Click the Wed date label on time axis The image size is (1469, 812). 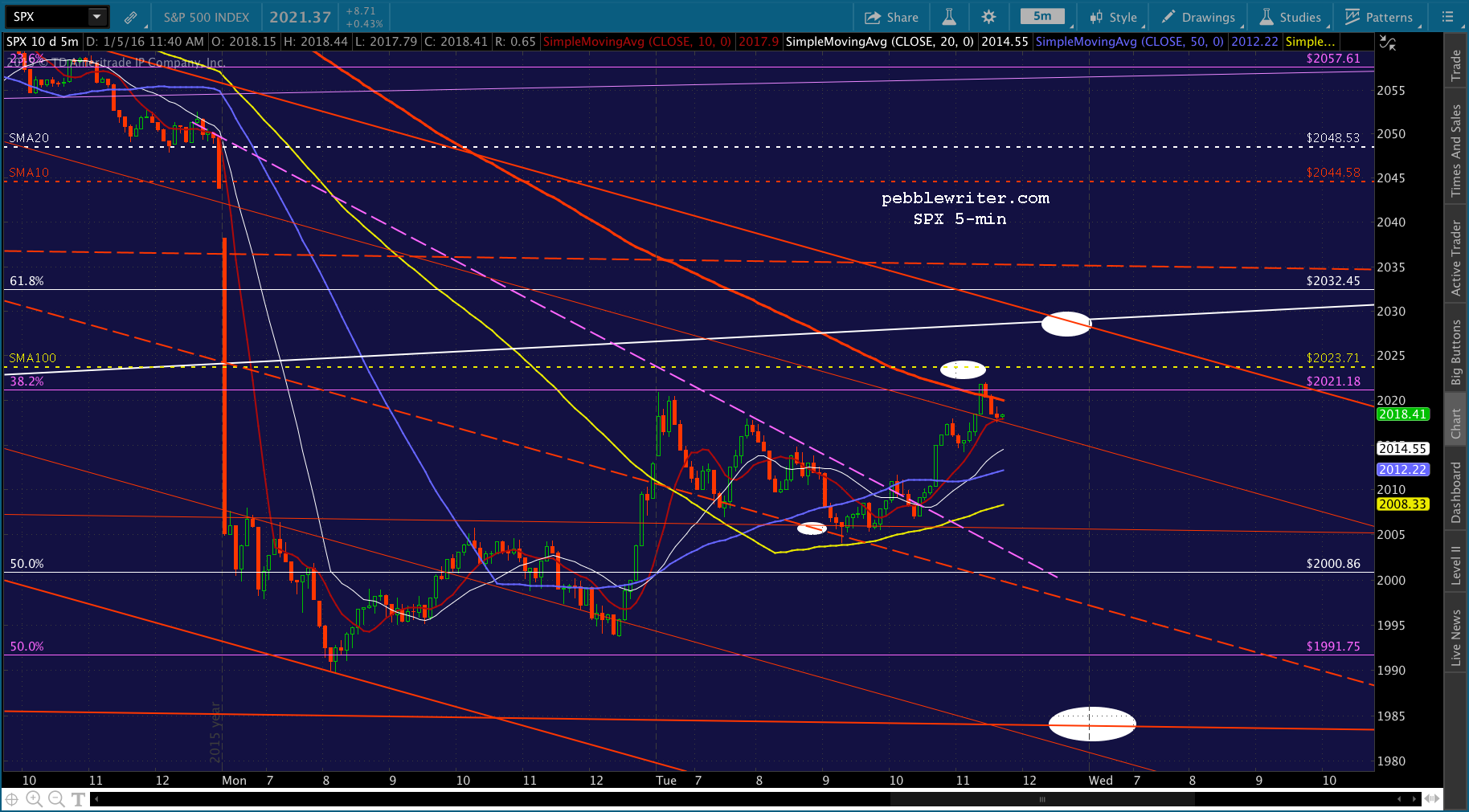tap(1101, 781)
